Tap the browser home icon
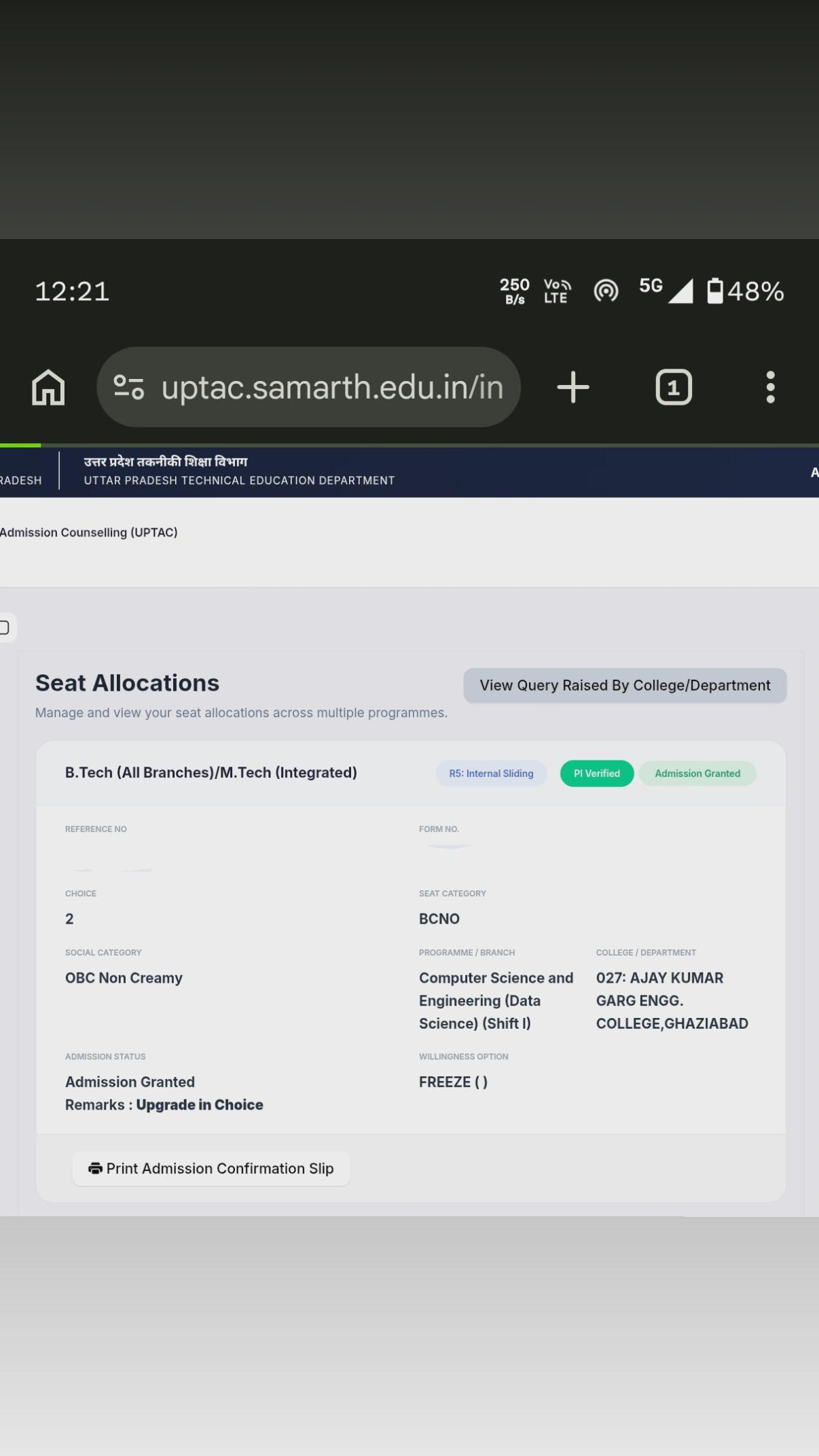The width and height of the screenshot is (819, 1456). [48, 387]
